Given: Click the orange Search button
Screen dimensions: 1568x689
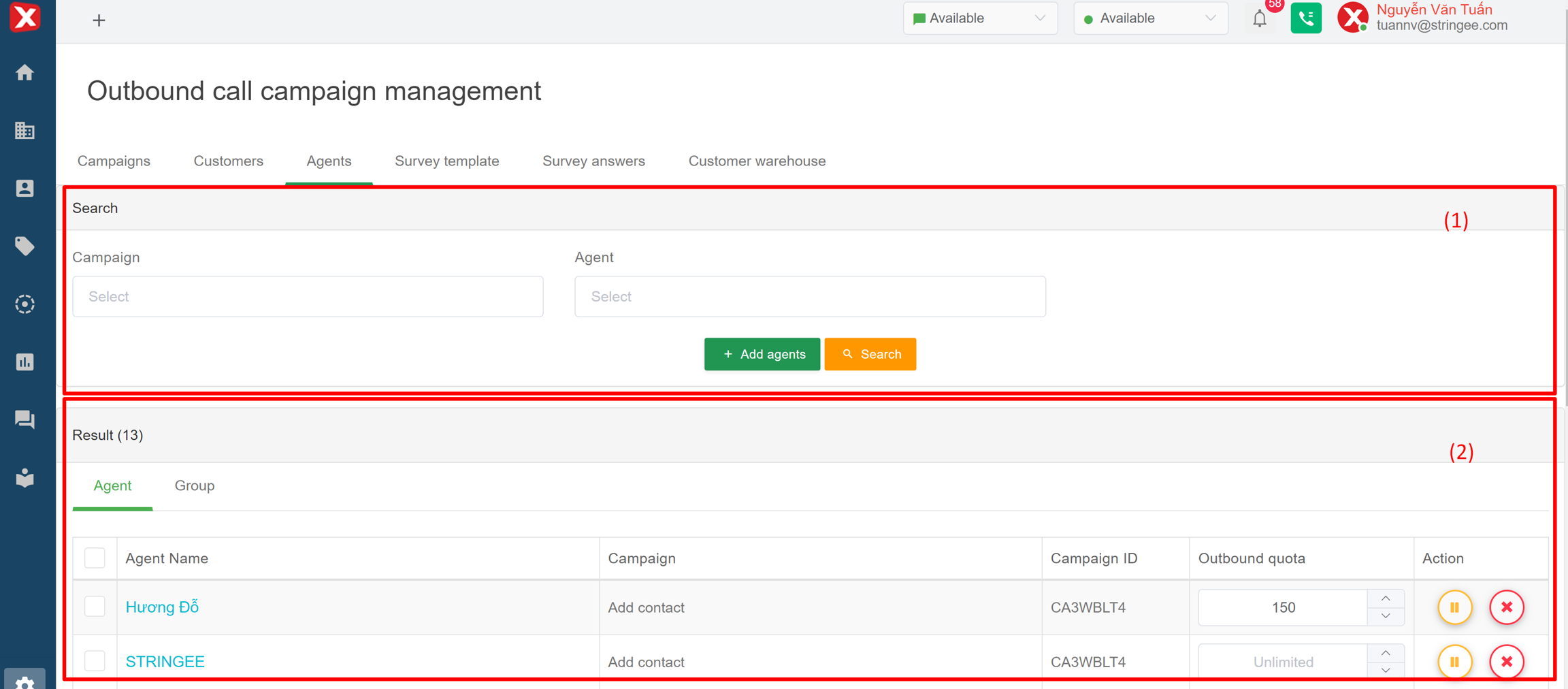Looking at the screenshot, I should click(x=870, y=354).
